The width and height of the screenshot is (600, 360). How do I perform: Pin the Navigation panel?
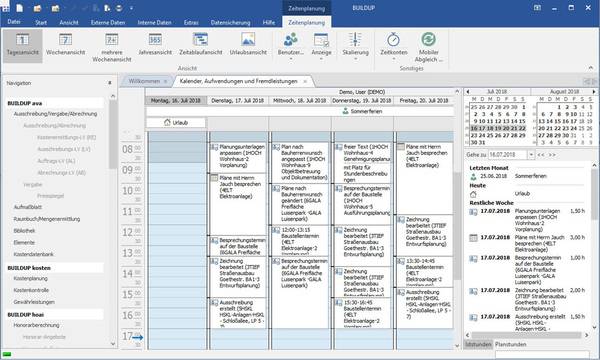(x=110, y=83)
